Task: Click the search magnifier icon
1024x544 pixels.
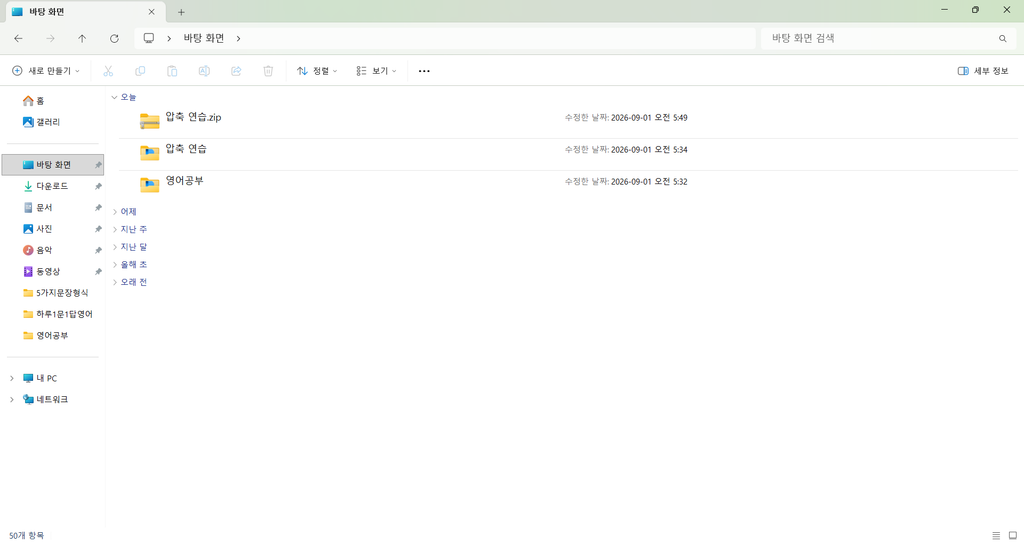Action: [1002, 39]
